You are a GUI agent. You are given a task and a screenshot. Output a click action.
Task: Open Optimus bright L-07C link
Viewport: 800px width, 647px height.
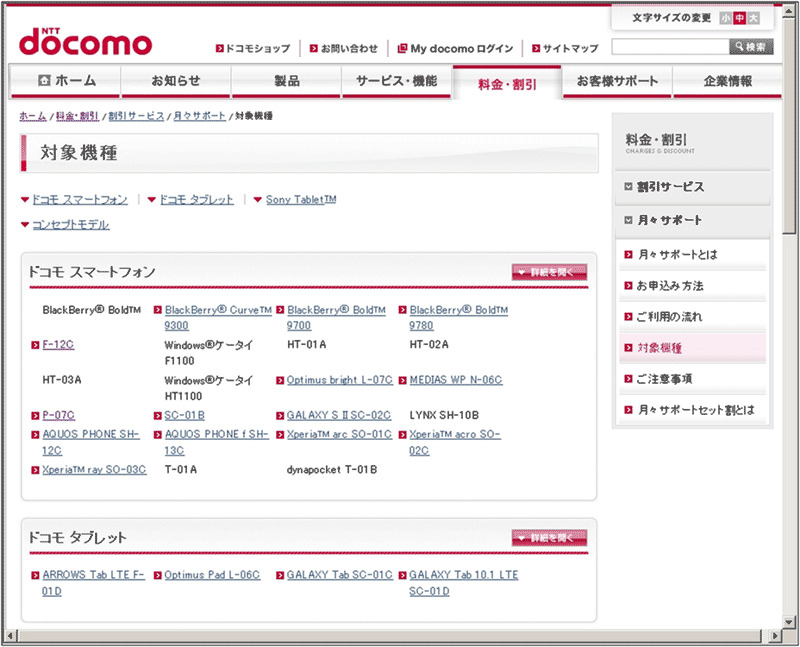point(339,380)
